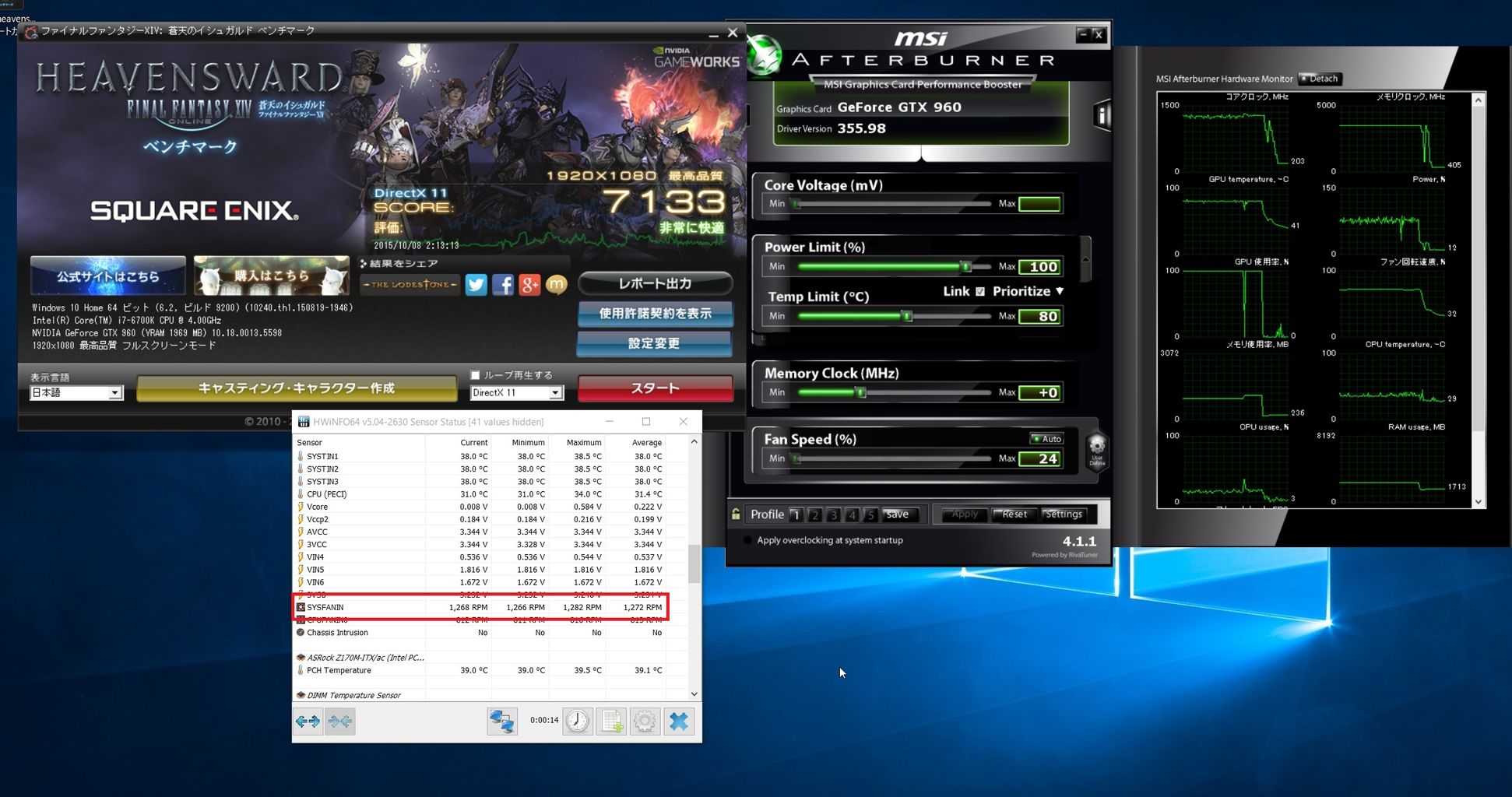This screenshot has height=797, width=1512.
Task: Click the Chassis Intrusion sensor icon
Action: (301, 633)
